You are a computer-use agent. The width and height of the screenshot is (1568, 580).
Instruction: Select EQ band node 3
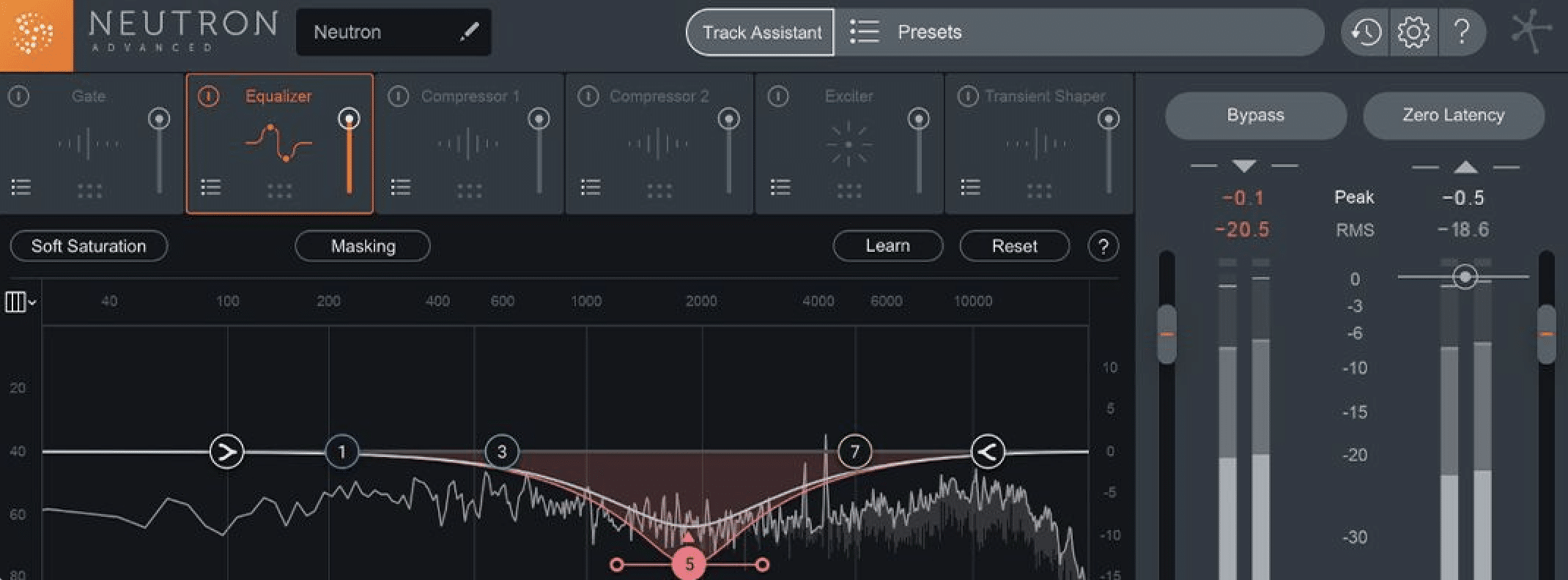point(502,452)
